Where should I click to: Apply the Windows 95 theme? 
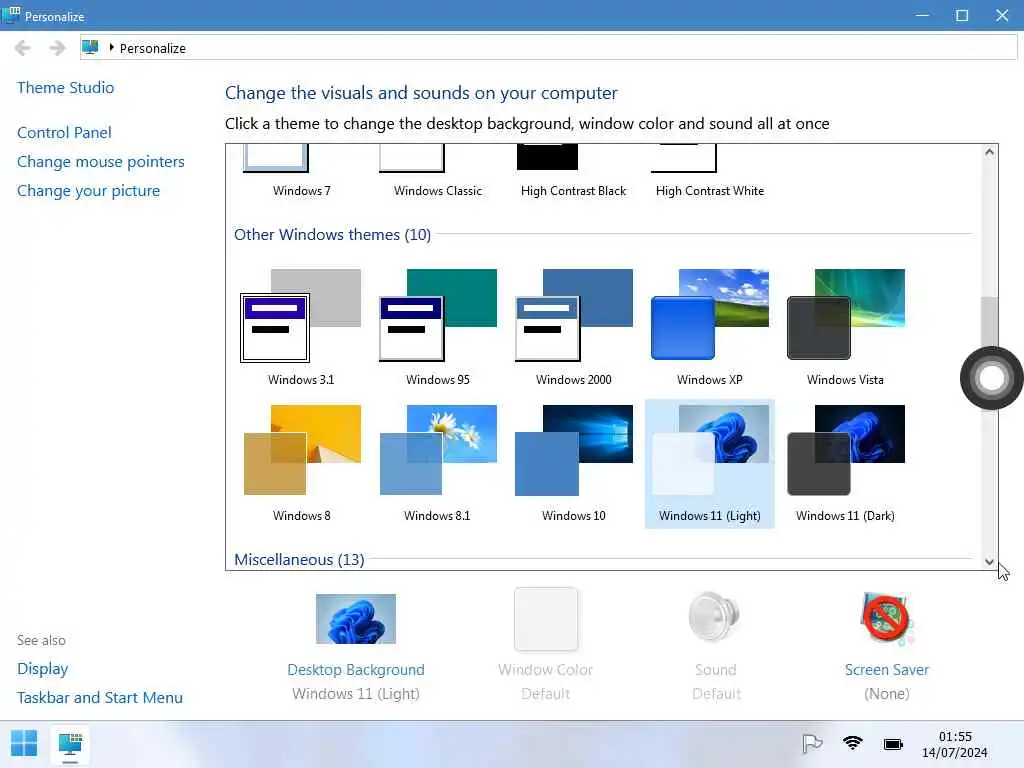pos(438,328)
